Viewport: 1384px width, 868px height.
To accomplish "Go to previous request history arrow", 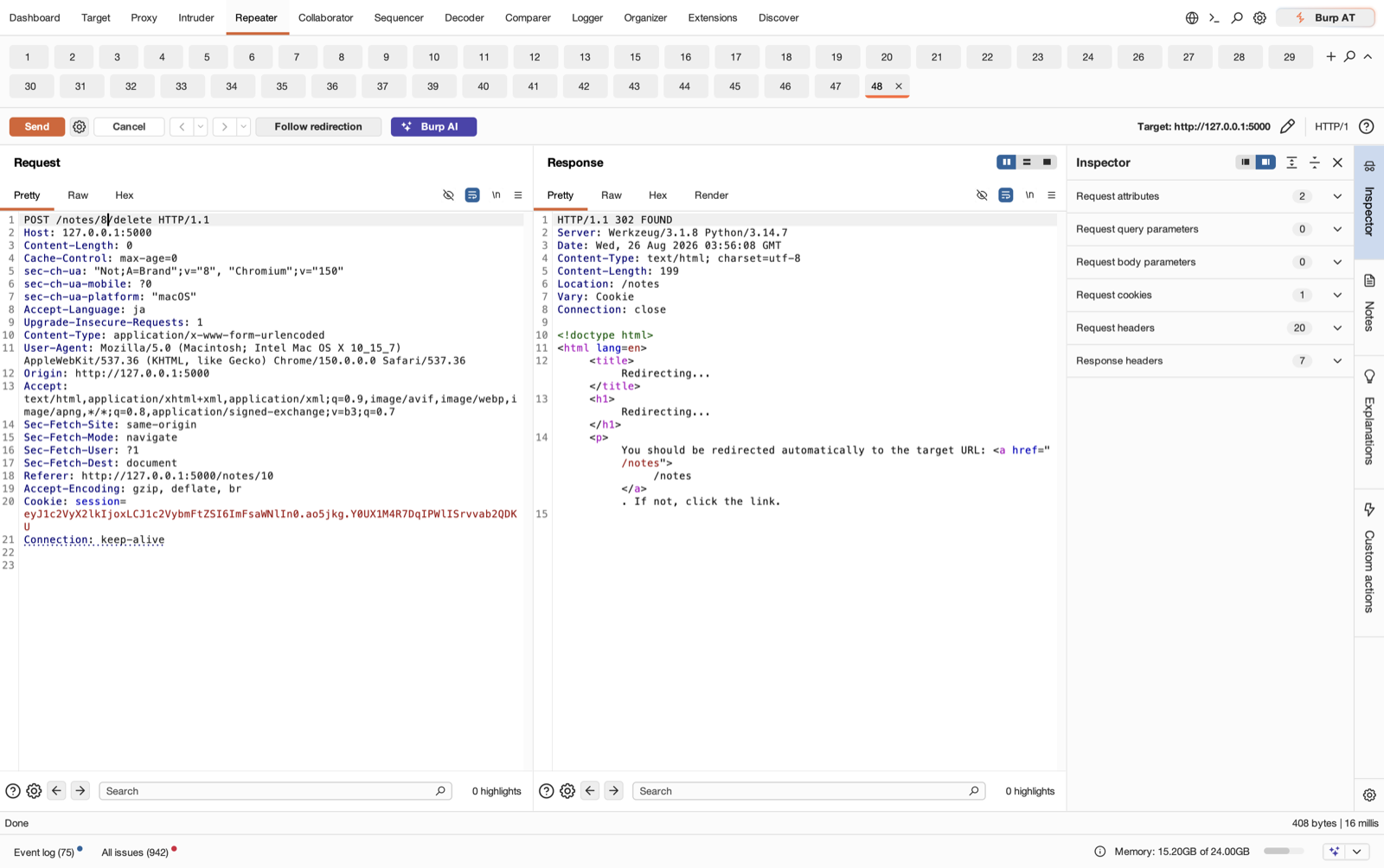I will click(x=182, y=126).
